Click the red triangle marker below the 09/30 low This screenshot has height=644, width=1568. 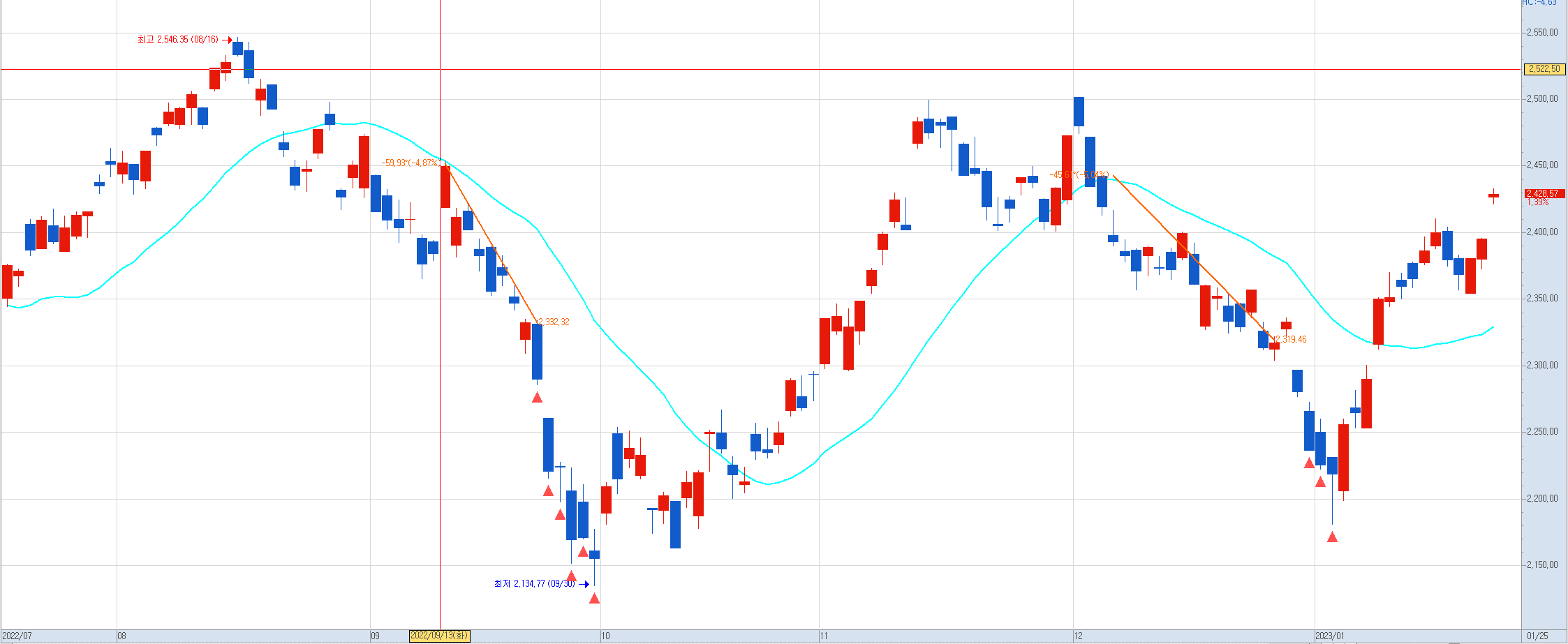594,599
